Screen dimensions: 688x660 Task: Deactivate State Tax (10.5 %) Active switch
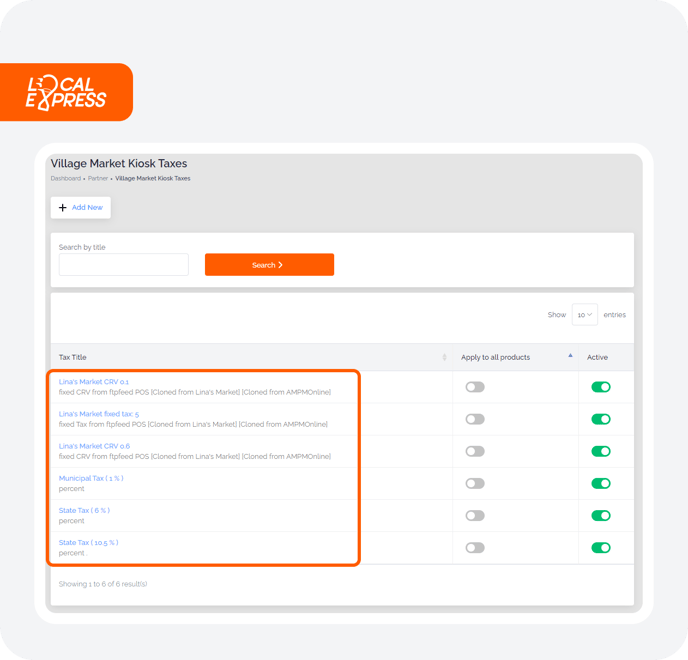601,548
